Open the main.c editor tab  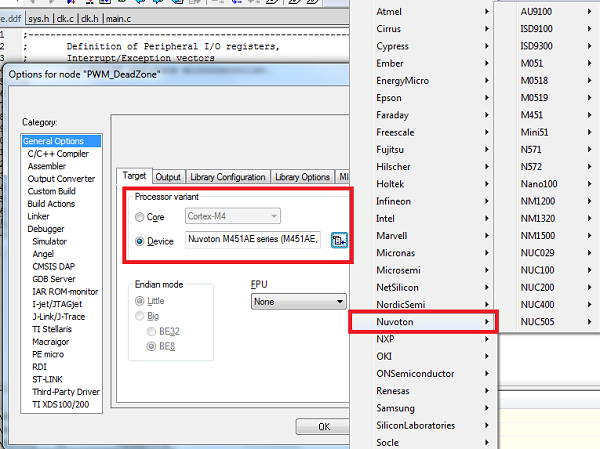tap(118, 18)
